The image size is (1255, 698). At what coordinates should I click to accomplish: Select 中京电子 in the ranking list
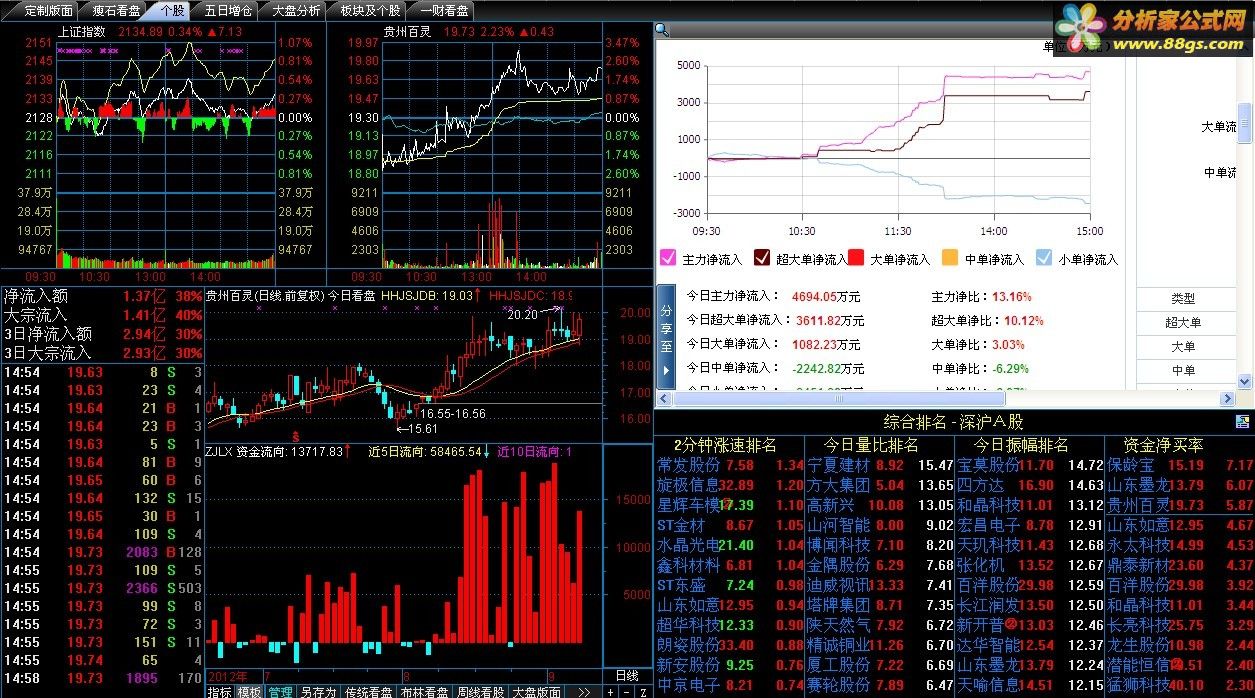(x=688, y=685)
